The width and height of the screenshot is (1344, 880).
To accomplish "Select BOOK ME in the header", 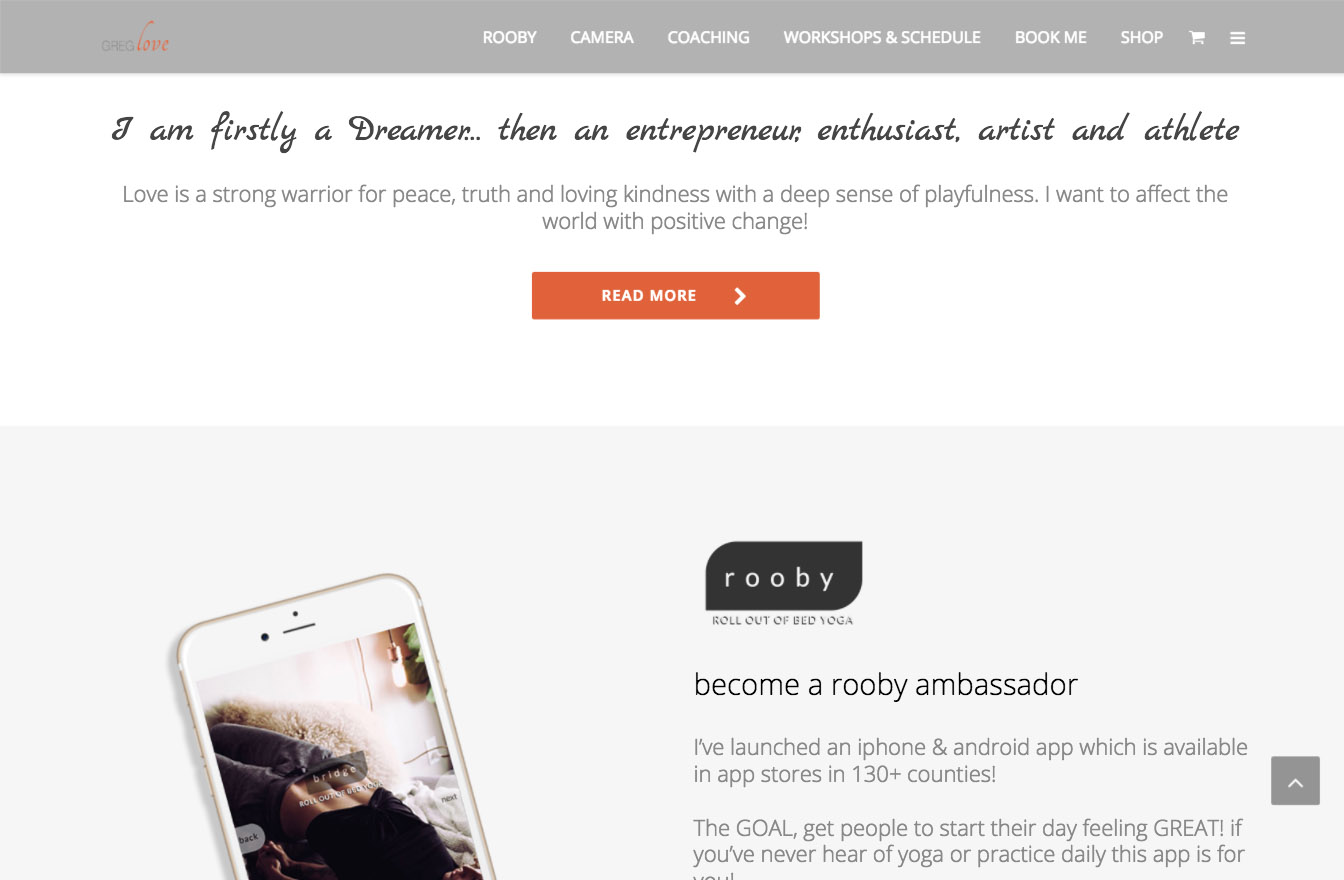I will click(x=1050, y=38).
